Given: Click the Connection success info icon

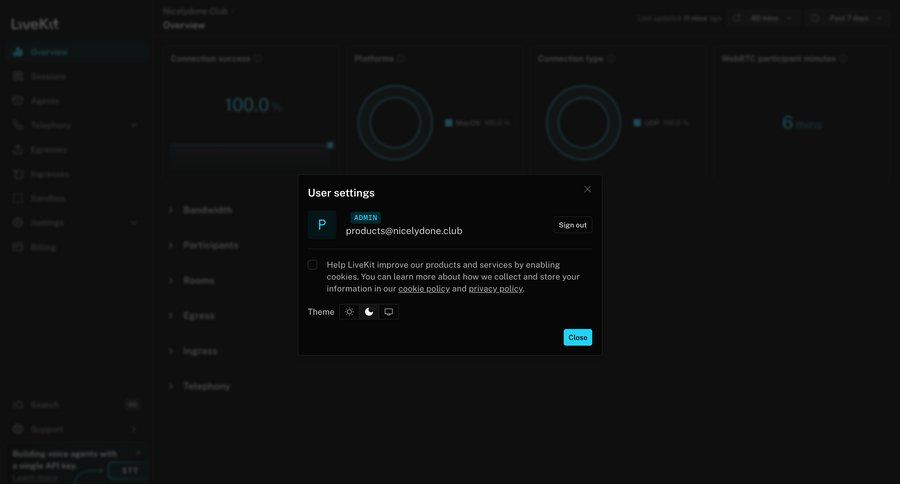Looking at the screenshot, I should [x=258, y=59].
